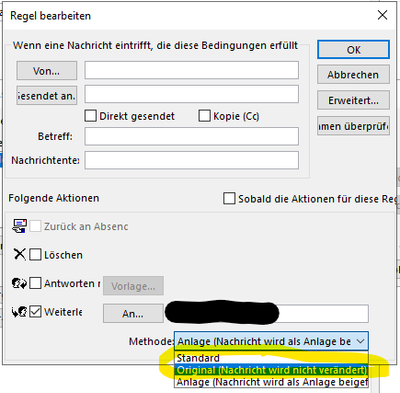Pick the Anlage (Nachricht wird als Anlage) list entry
This screenshot has height=393, width=400.
(x=271, y=382)
